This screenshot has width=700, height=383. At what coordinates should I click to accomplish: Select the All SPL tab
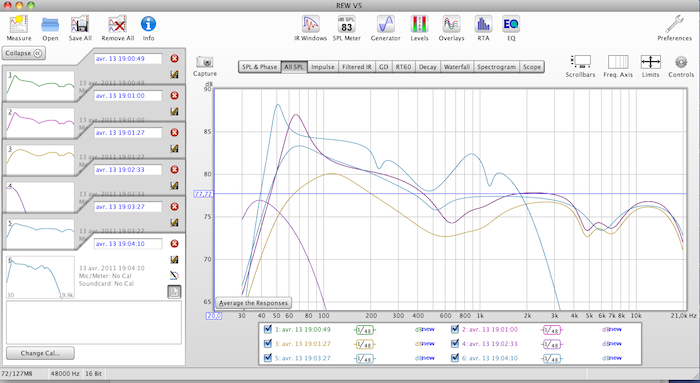click(294, 67)
